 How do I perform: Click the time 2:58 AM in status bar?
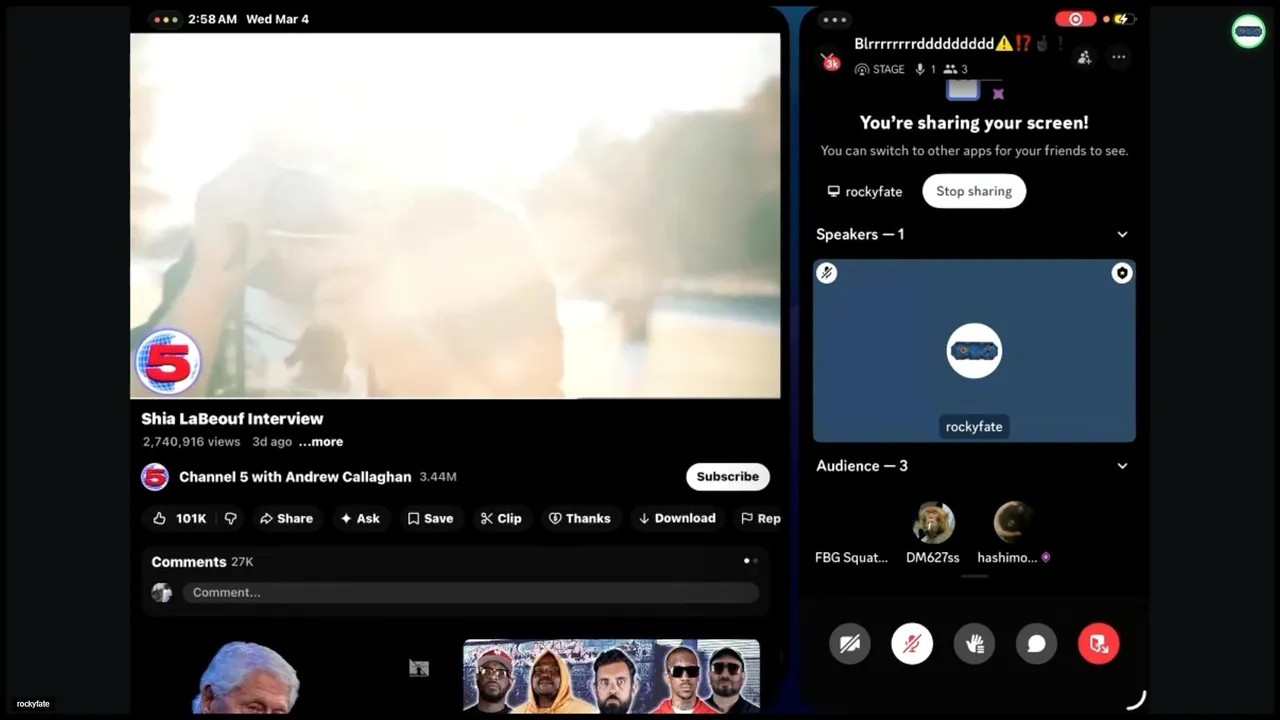(x=212, y=19)
